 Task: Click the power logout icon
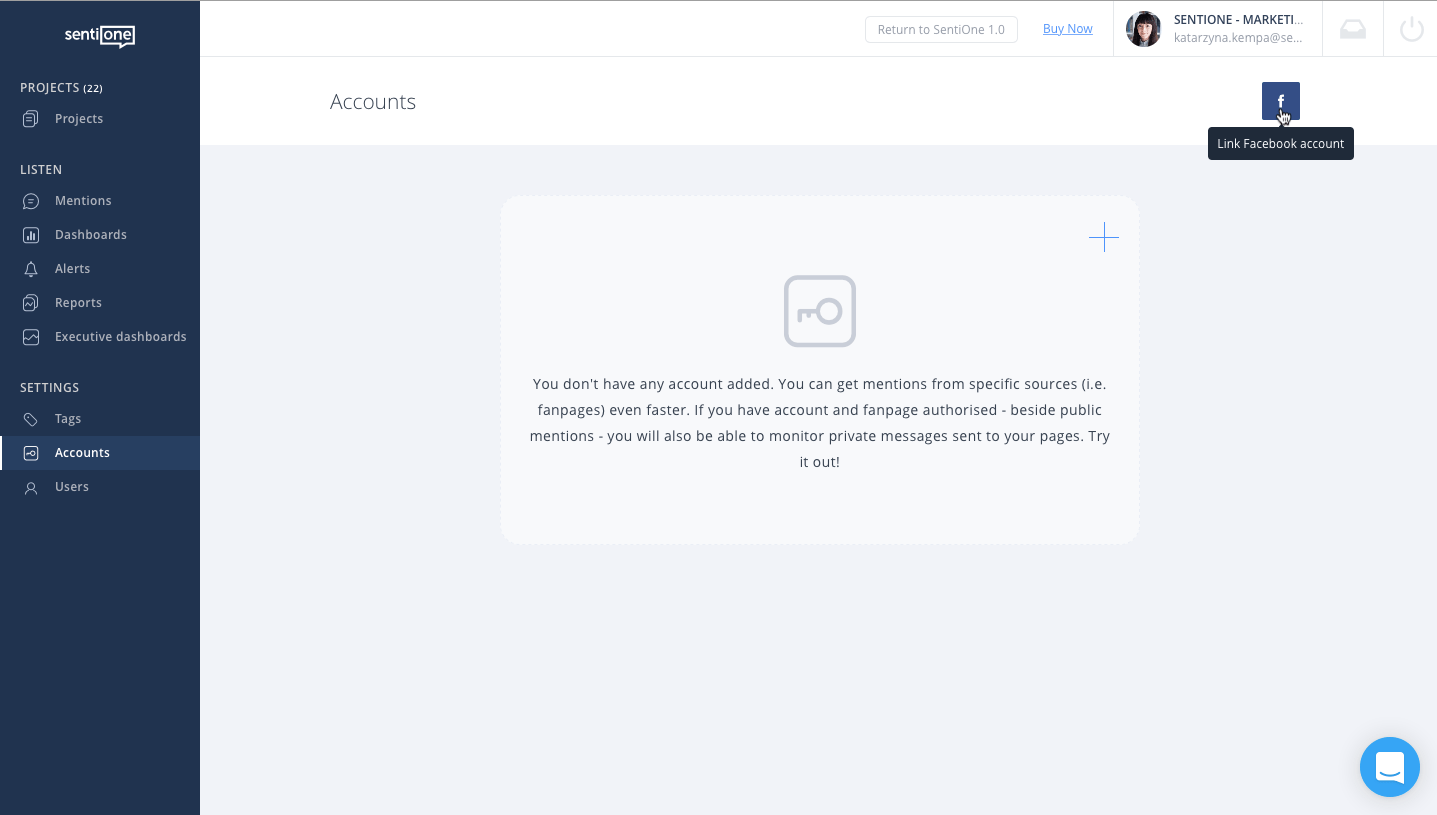click(x=1411, y=29)
